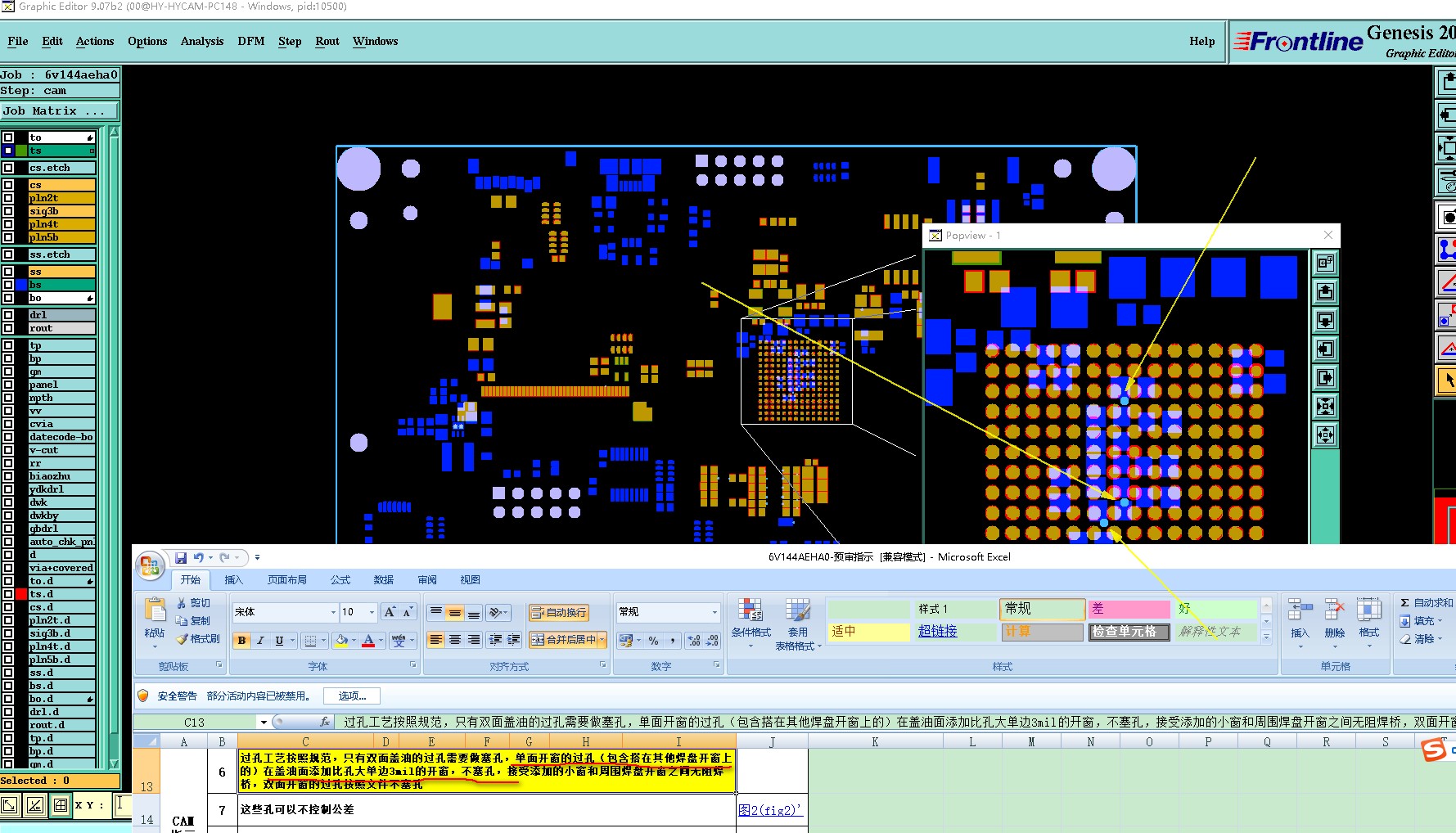1456x833 pixels.
Task: Click the pan-right icon in Popview toolbar
Action: click(1326, 377)
